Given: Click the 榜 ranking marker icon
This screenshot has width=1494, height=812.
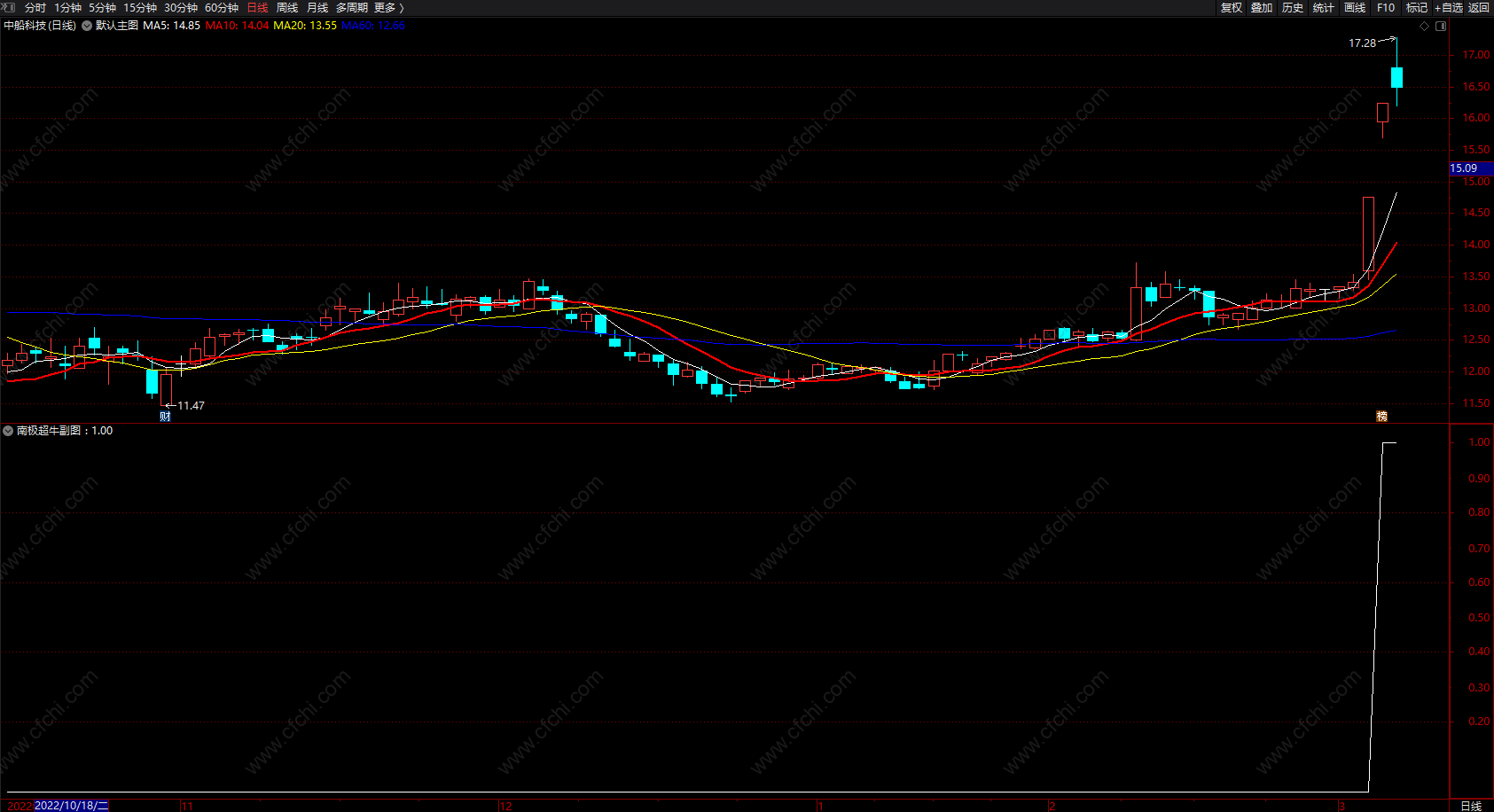Looking at the screenshot, I should (x=1381, y=416).
